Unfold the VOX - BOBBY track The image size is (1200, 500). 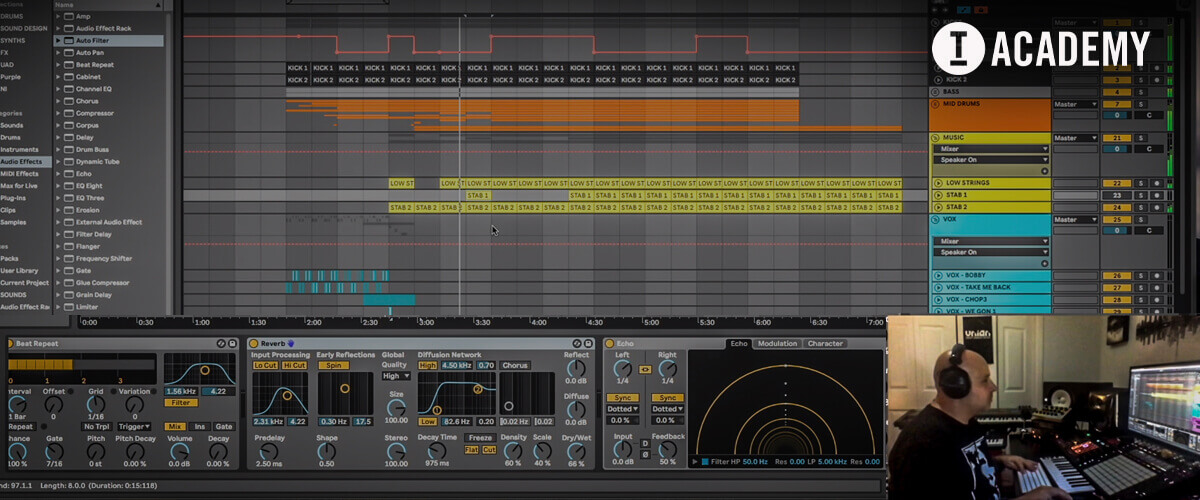click(938, 275)
